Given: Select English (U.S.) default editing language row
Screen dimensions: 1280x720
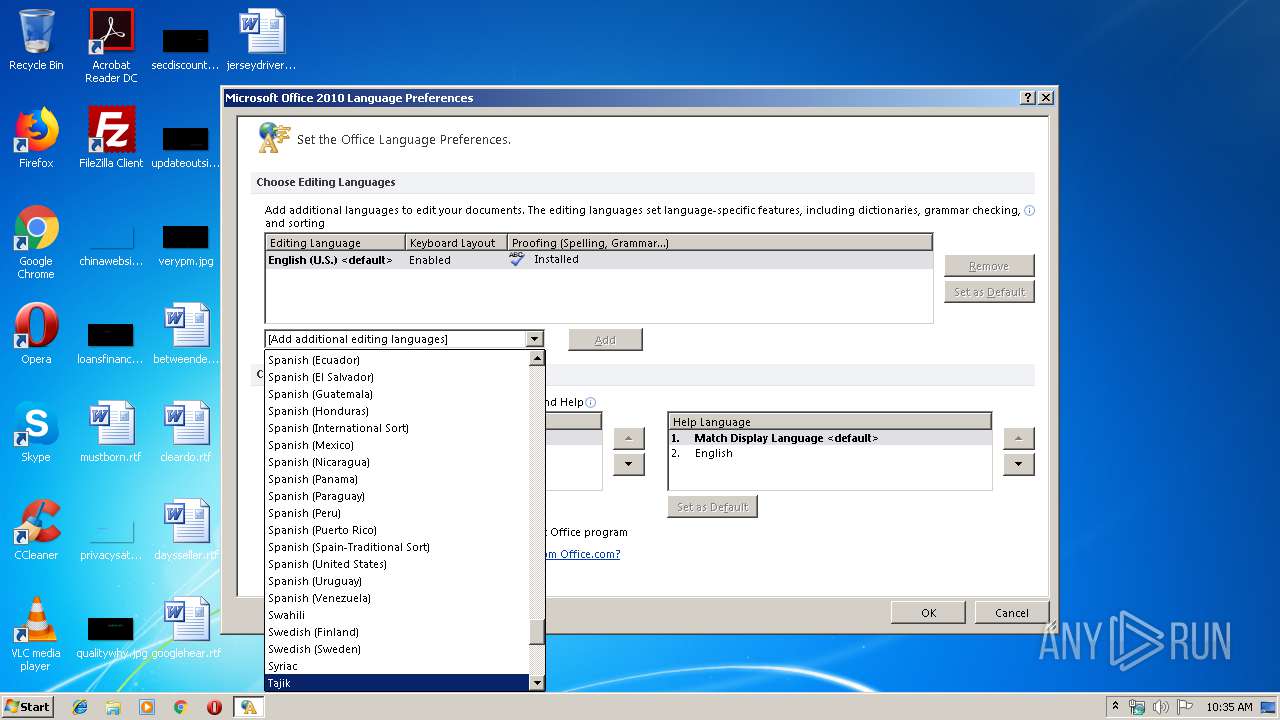Looking at the screenshot, I should click(598, 260).
